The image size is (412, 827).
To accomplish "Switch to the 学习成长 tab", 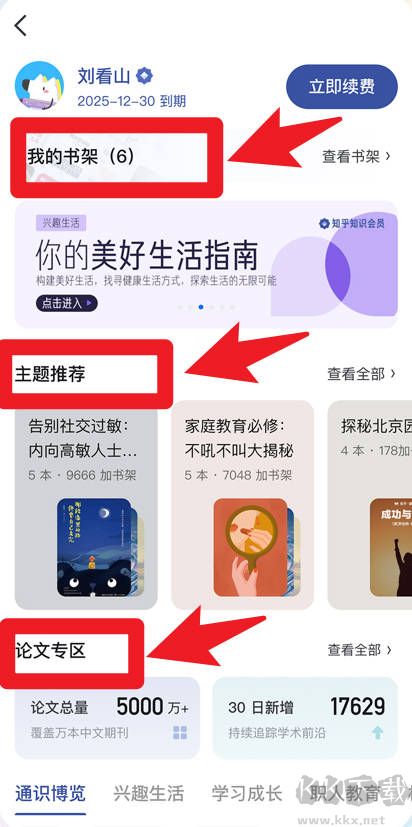I will click(247, 793).
